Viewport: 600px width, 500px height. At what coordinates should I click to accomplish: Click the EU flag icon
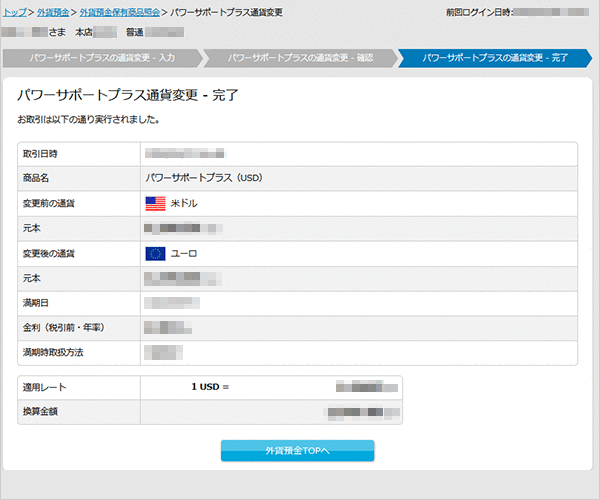click(x=155, y=253)
